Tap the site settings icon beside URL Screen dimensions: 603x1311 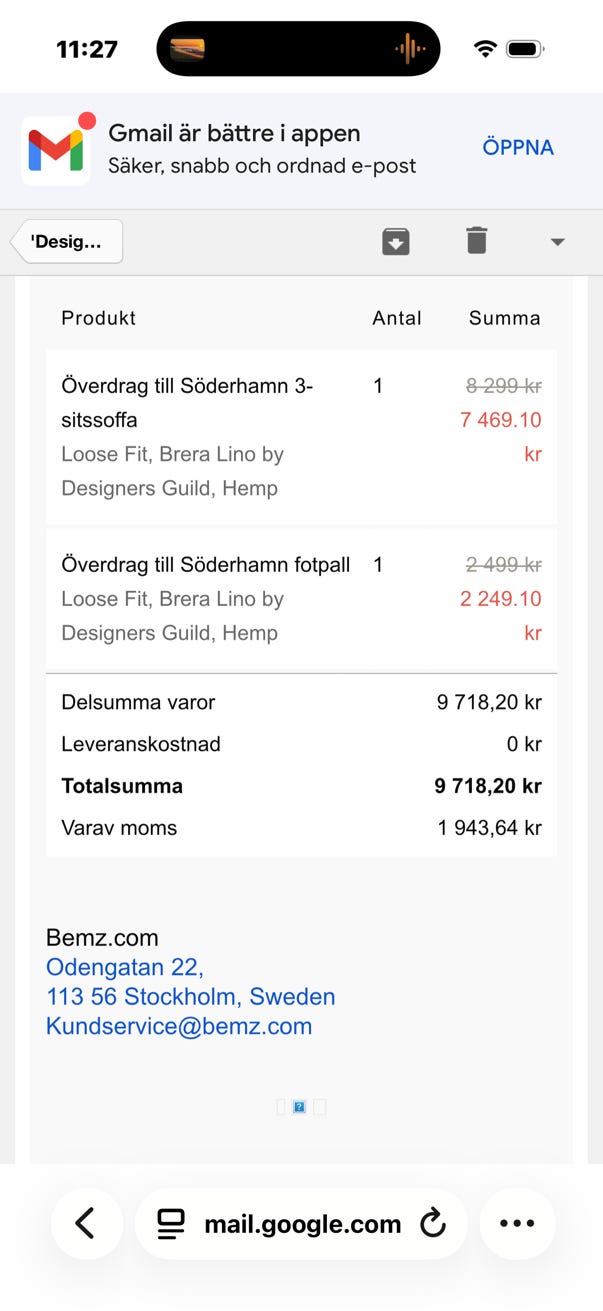pyautogui.click(x=171, y=1224)
